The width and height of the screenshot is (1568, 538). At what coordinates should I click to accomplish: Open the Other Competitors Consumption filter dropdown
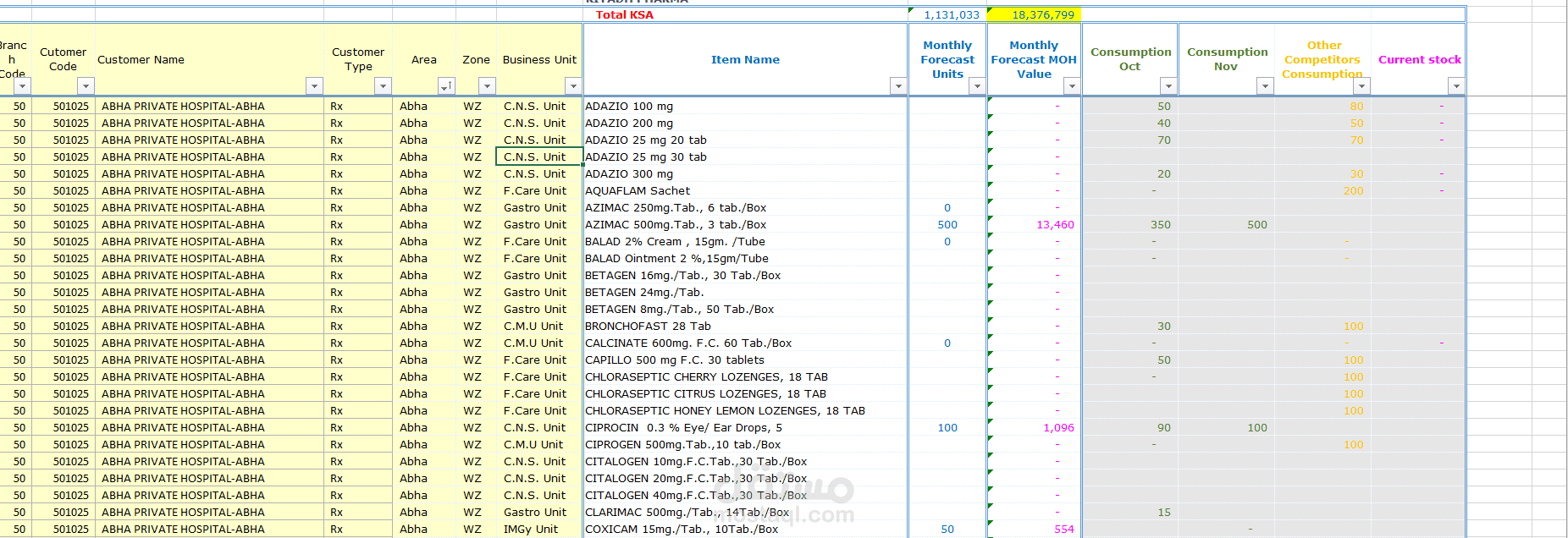1361,86
